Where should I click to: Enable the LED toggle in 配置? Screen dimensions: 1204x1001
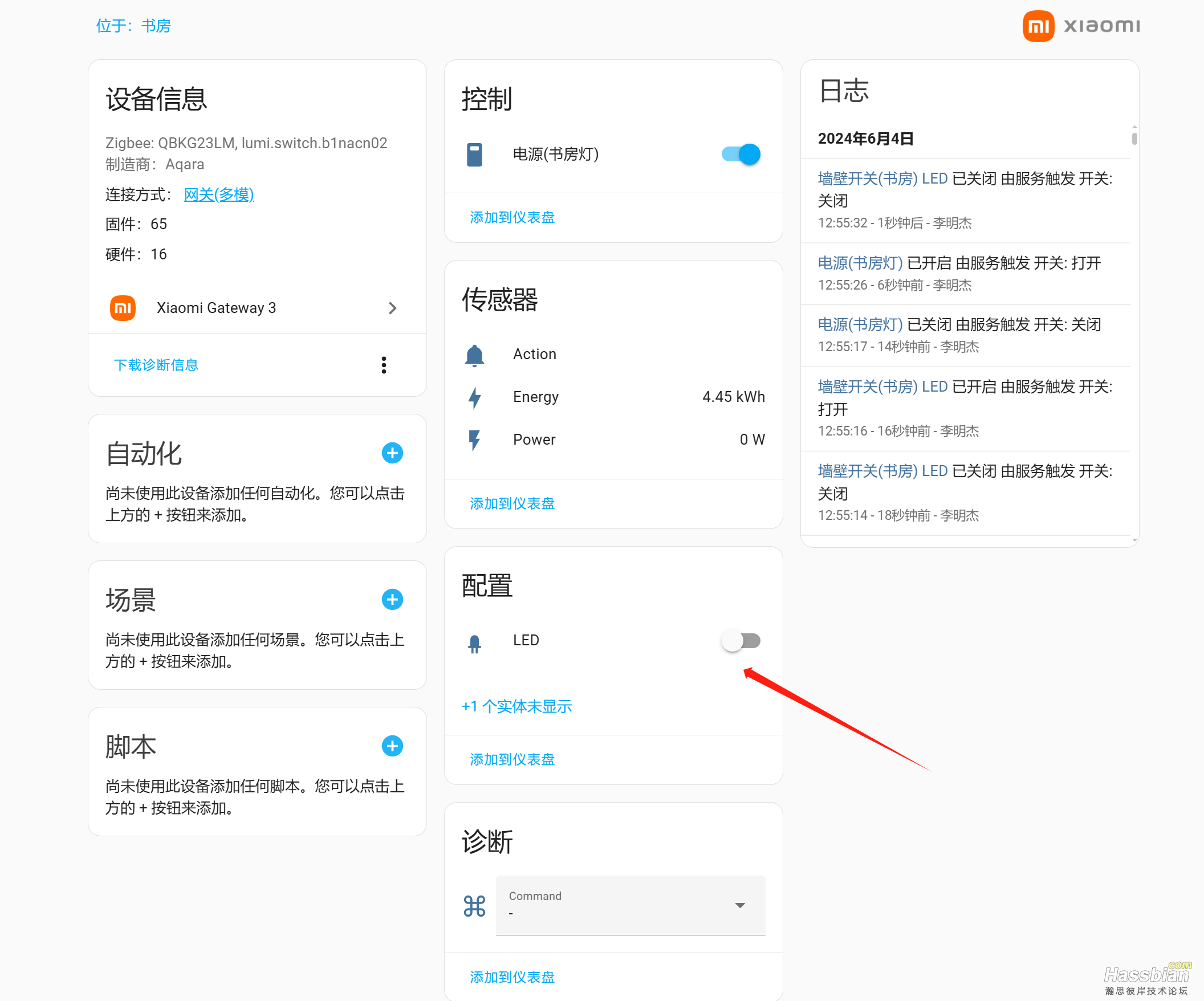[x=741, y=640]
